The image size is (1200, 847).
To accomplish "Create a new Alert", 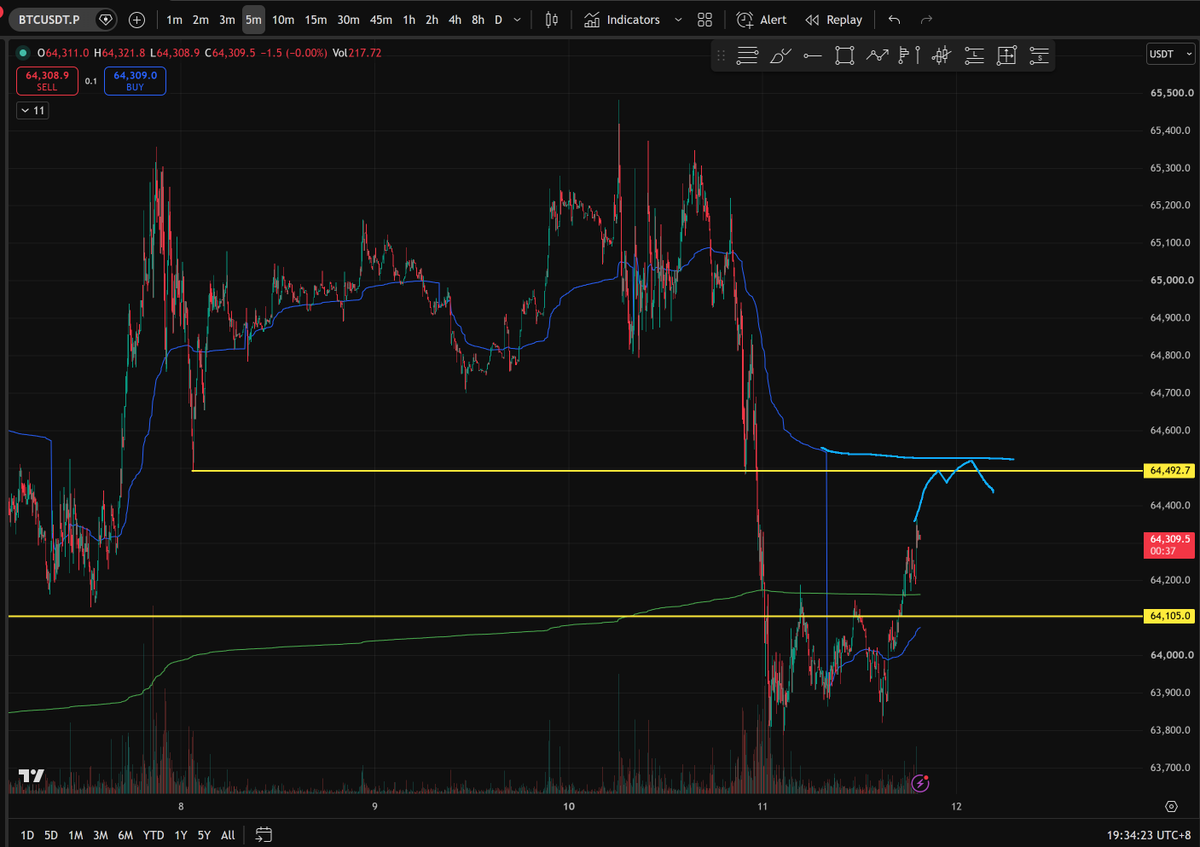I will point(762,20).
